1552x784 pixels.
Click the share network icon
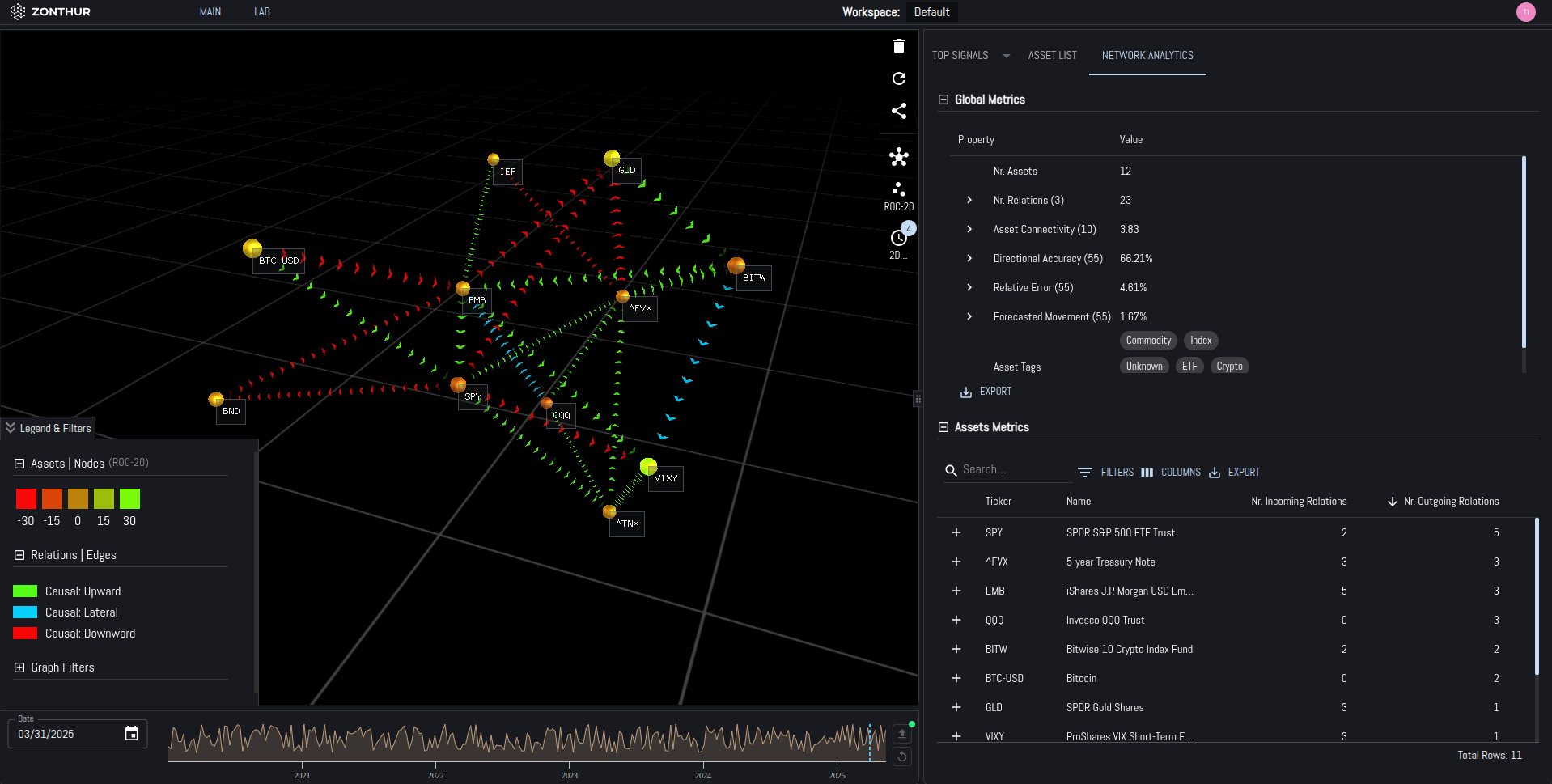click(x=898, y=111)
